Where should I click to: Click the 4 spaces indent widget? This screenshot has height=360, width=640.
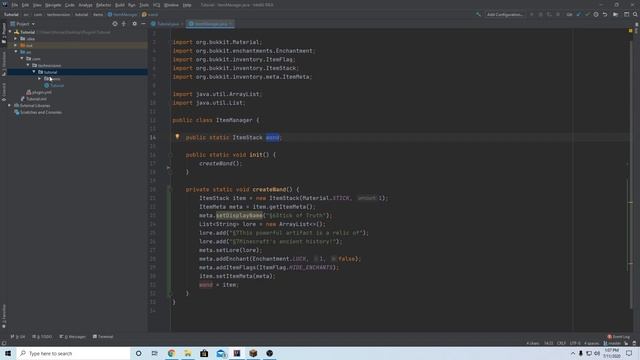pyautogui.click(x=591, y=343)
